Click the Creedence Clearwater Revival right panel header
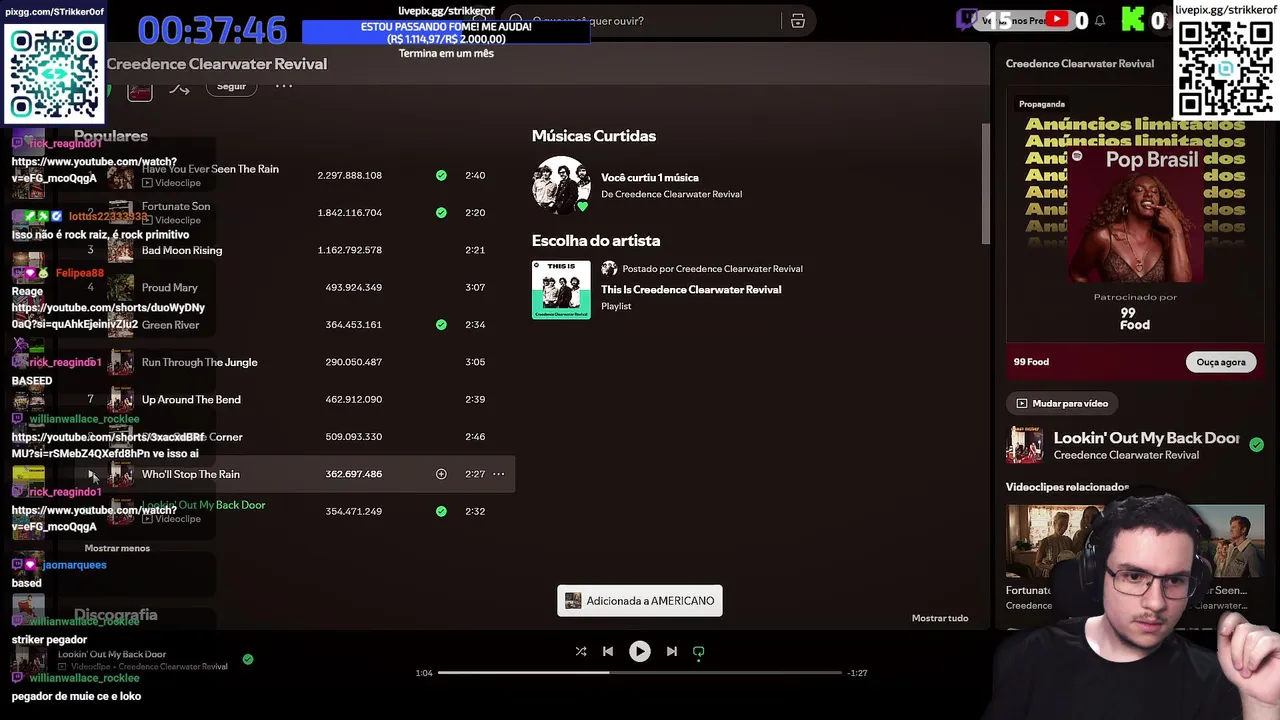This screenshot has width=1280, height=720. pyautogui.click(x=1080, y=64)
